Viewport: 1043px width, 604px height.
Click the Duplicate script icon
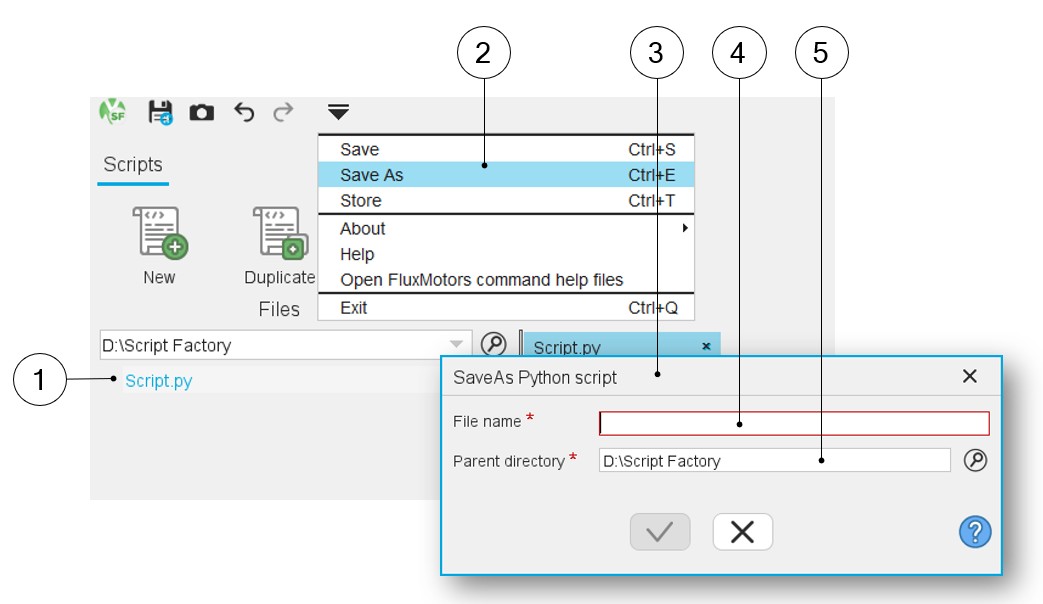[279, 233]
